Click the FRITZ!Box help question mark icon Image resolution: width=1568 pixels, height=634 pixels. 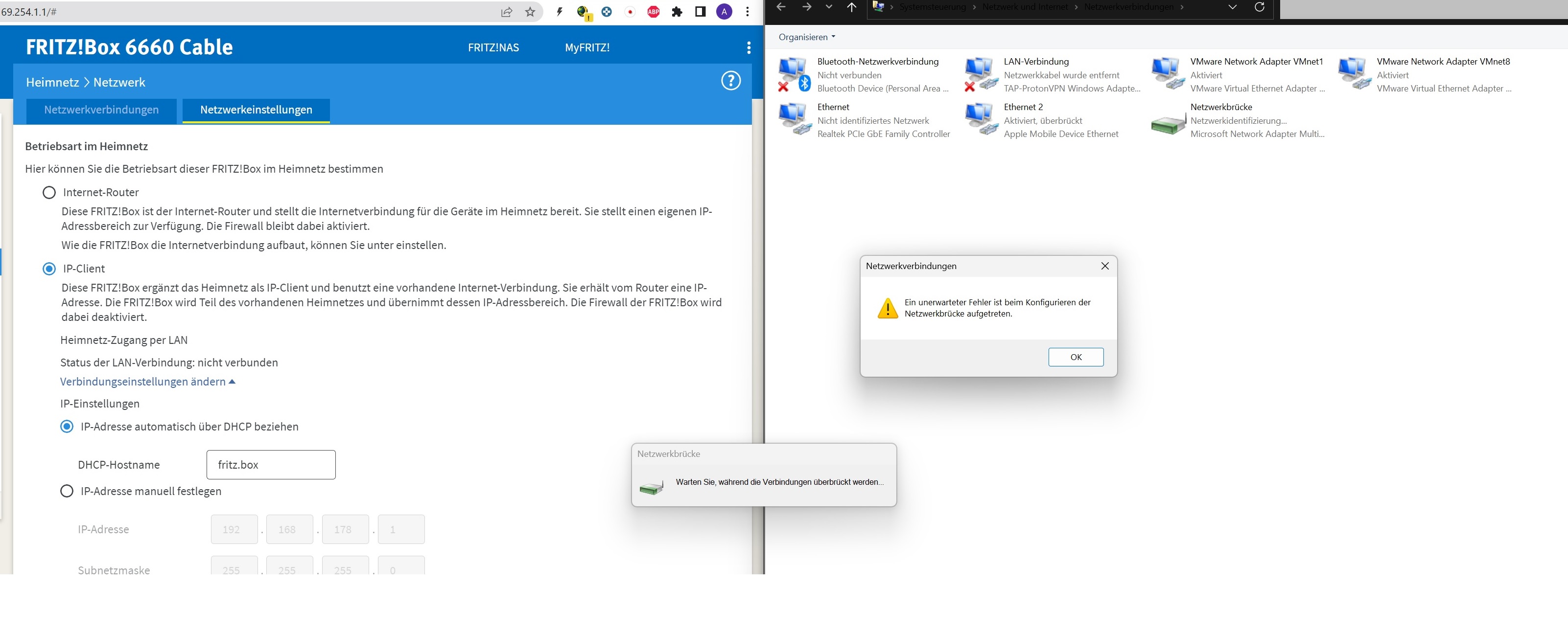click(730, 80)
